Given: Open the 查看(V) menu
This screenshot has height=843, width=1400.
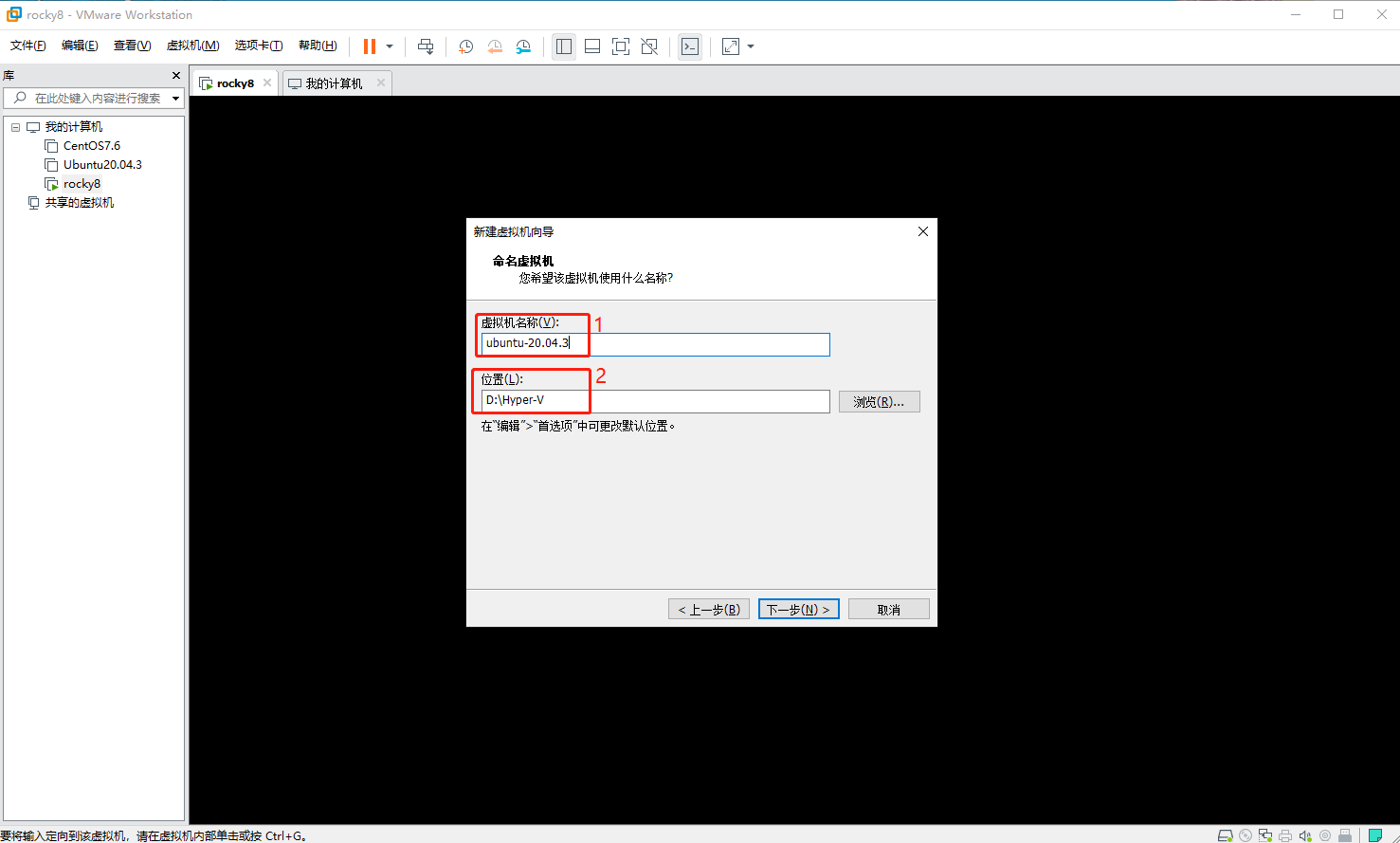Looking at the screenshot, I should (132, 46).
